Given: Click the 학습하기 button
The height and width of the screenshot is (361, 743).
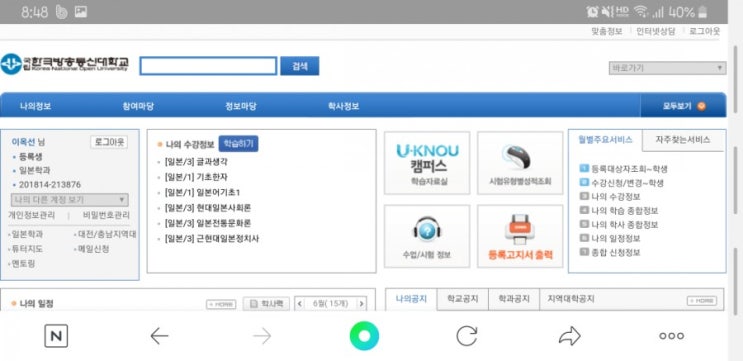Looking at the screenshot, I should (238, 144).
